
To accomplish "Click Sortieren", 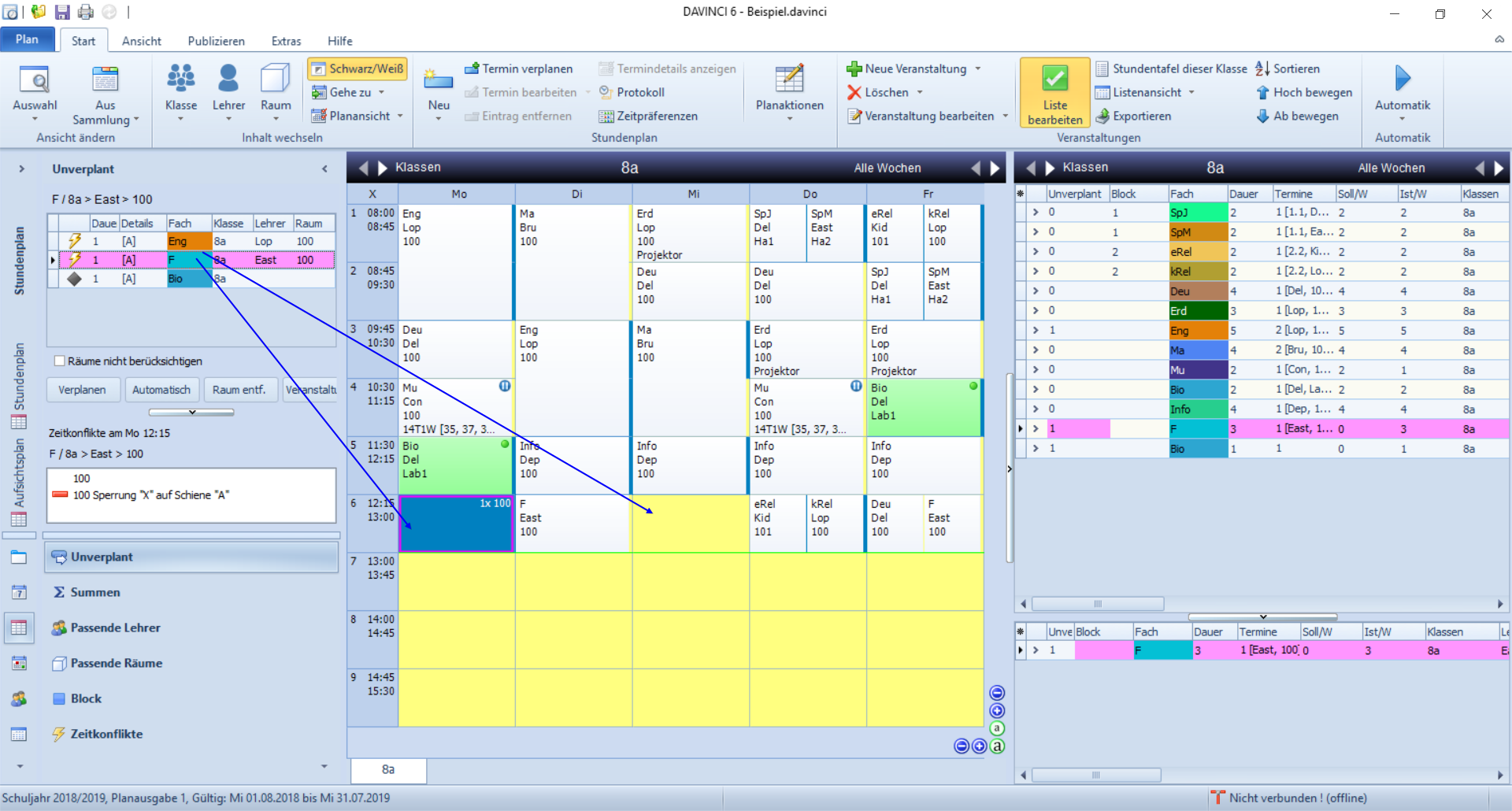I will point(1288,69).
